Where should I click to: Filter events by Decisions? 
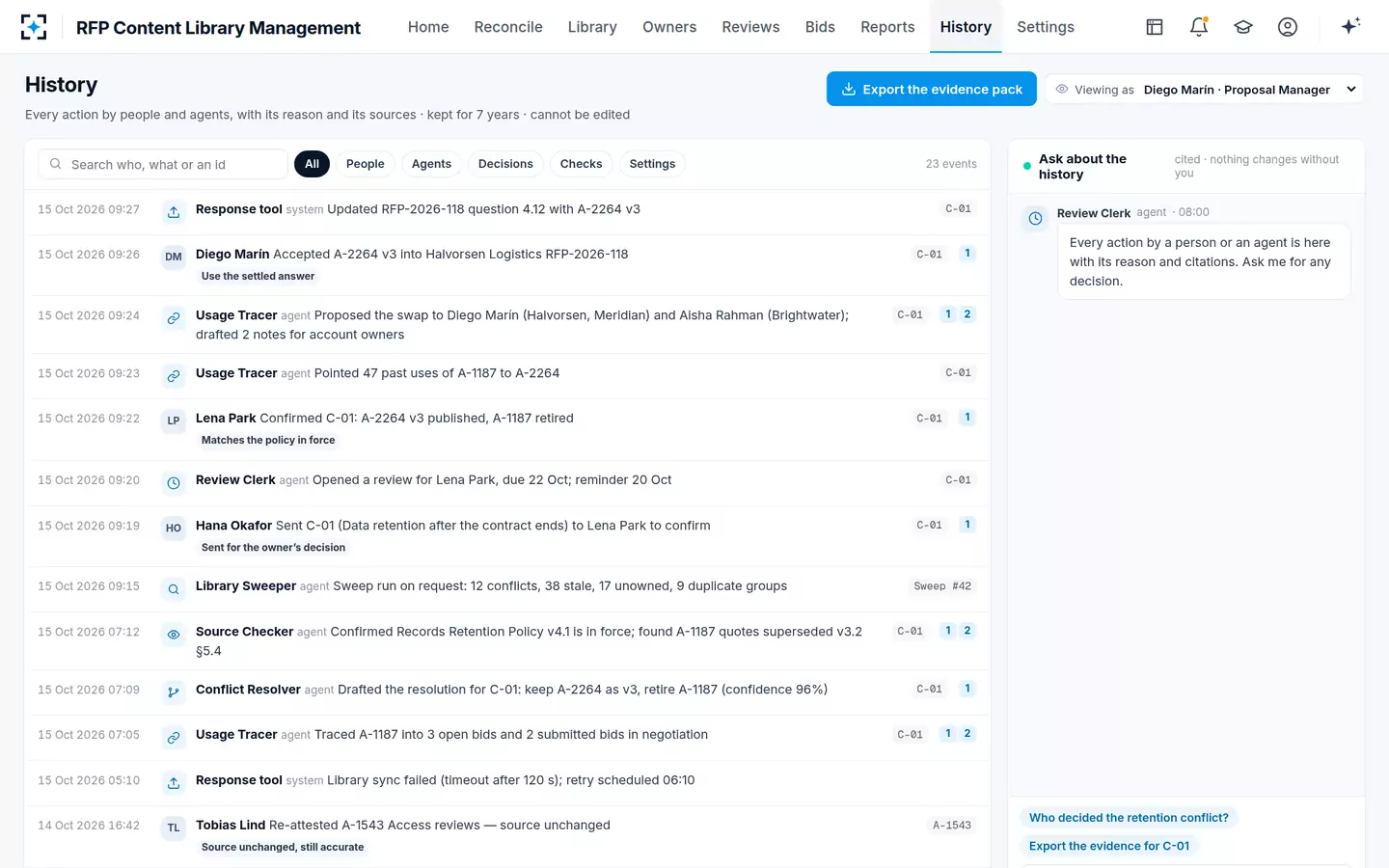505,164
